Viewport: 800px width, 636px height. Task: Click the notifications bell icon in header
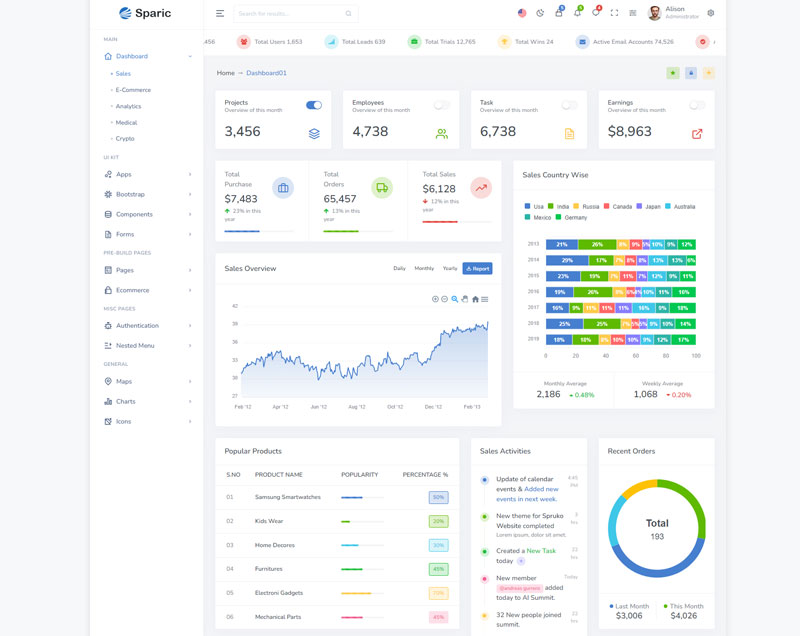tap(577, 13)
